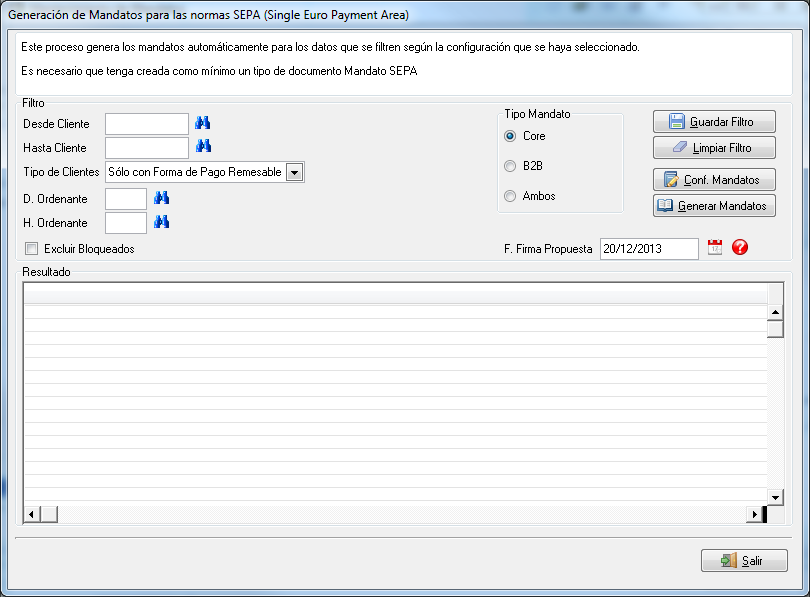Viewport: 810px width, 597px height.
Task: Open the calendar picker for F. Firma Propuesta
Action: (715, 247)
